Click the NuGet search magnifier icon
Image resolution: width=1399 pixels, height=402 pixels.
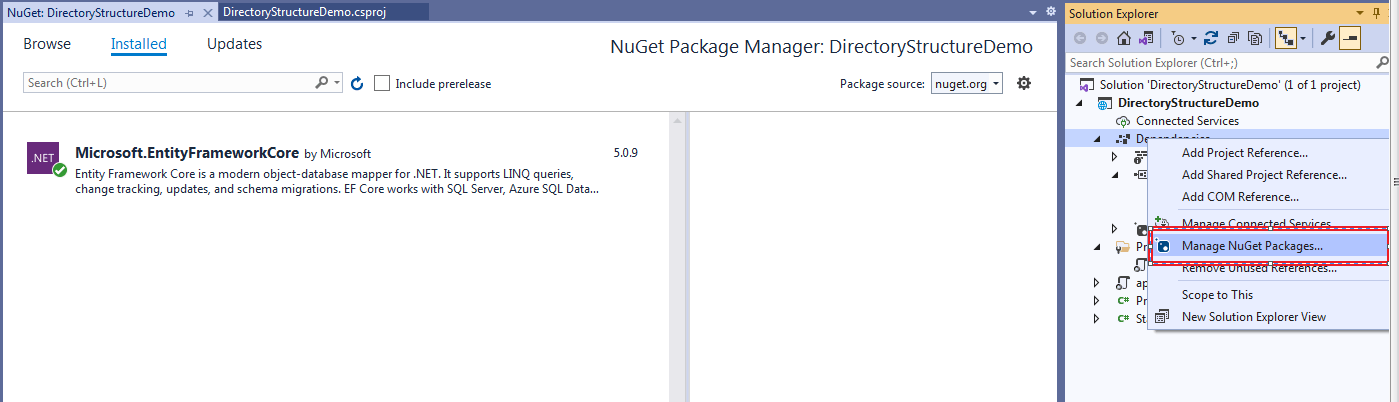pos(322,83)
